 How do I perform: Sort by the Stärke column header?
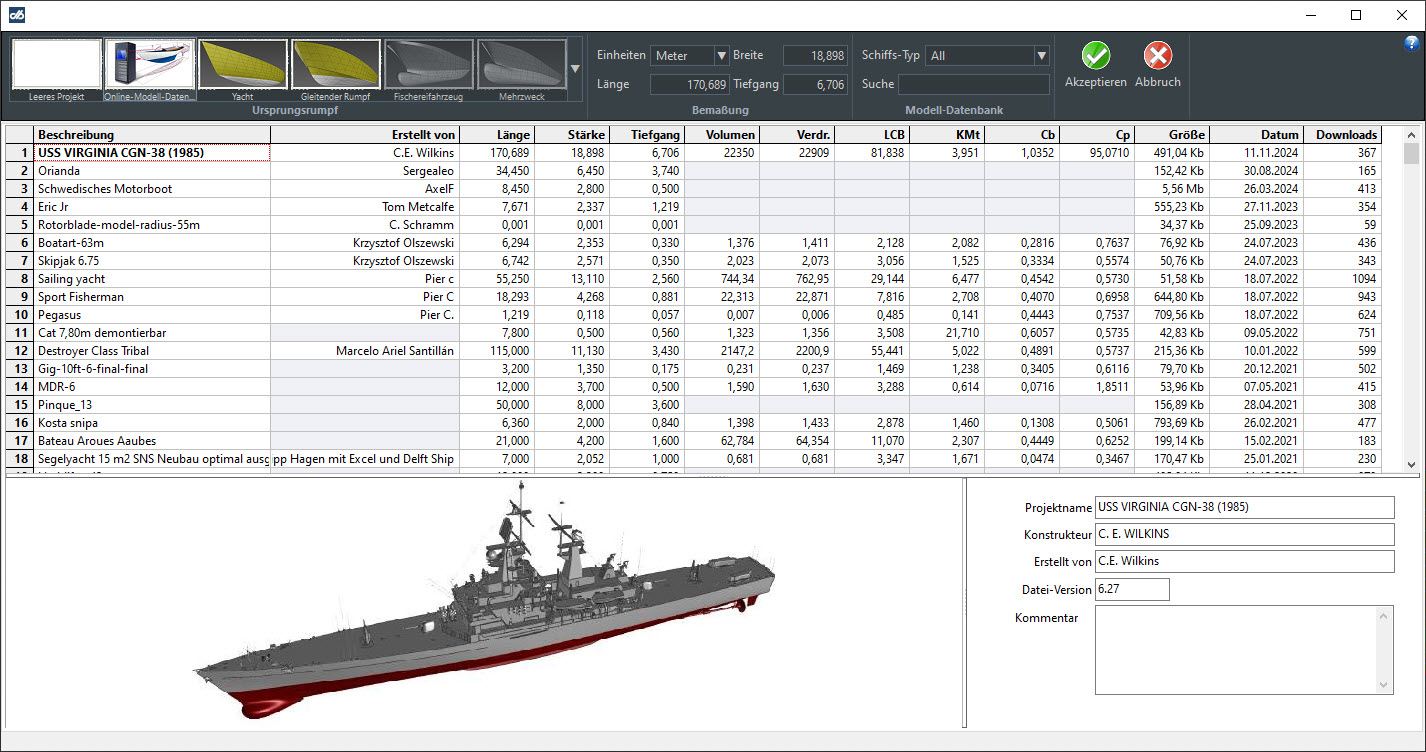(x=572, y=135)
